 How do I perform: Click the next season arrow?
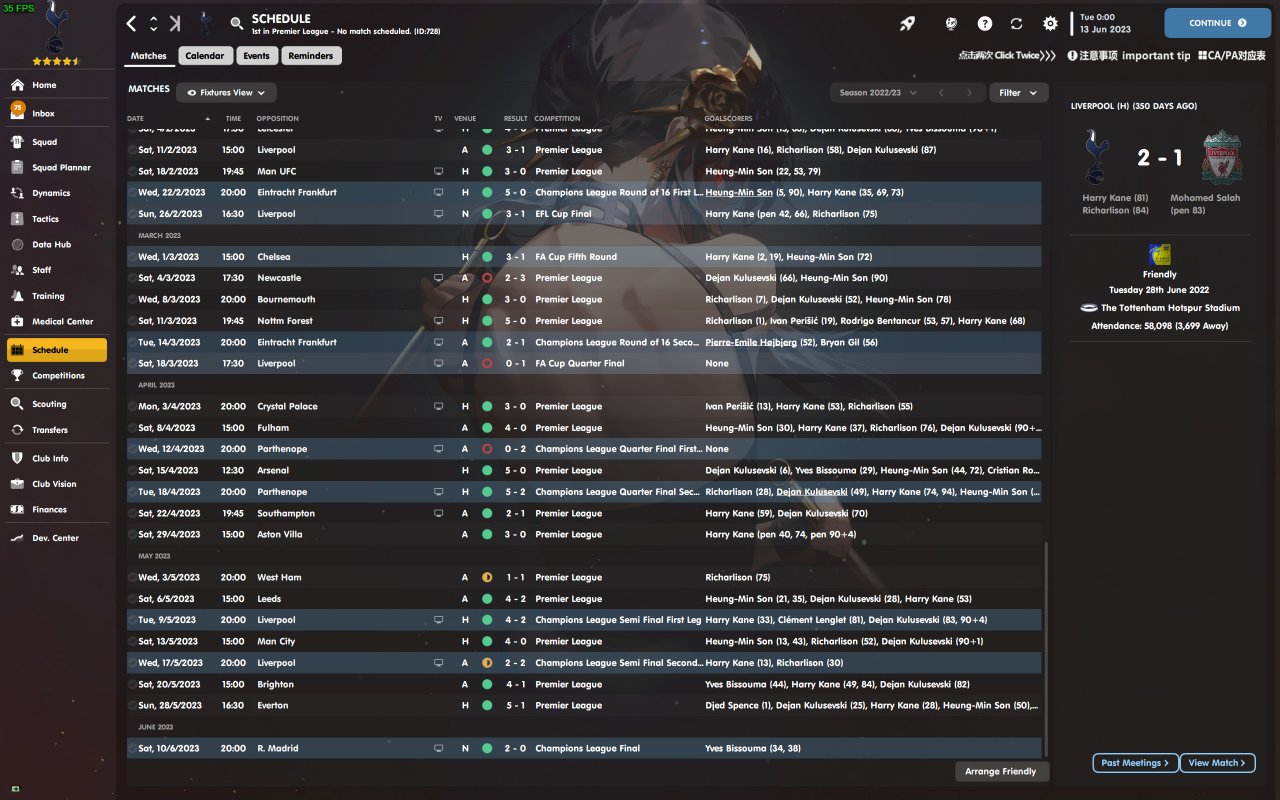point(969,93)
